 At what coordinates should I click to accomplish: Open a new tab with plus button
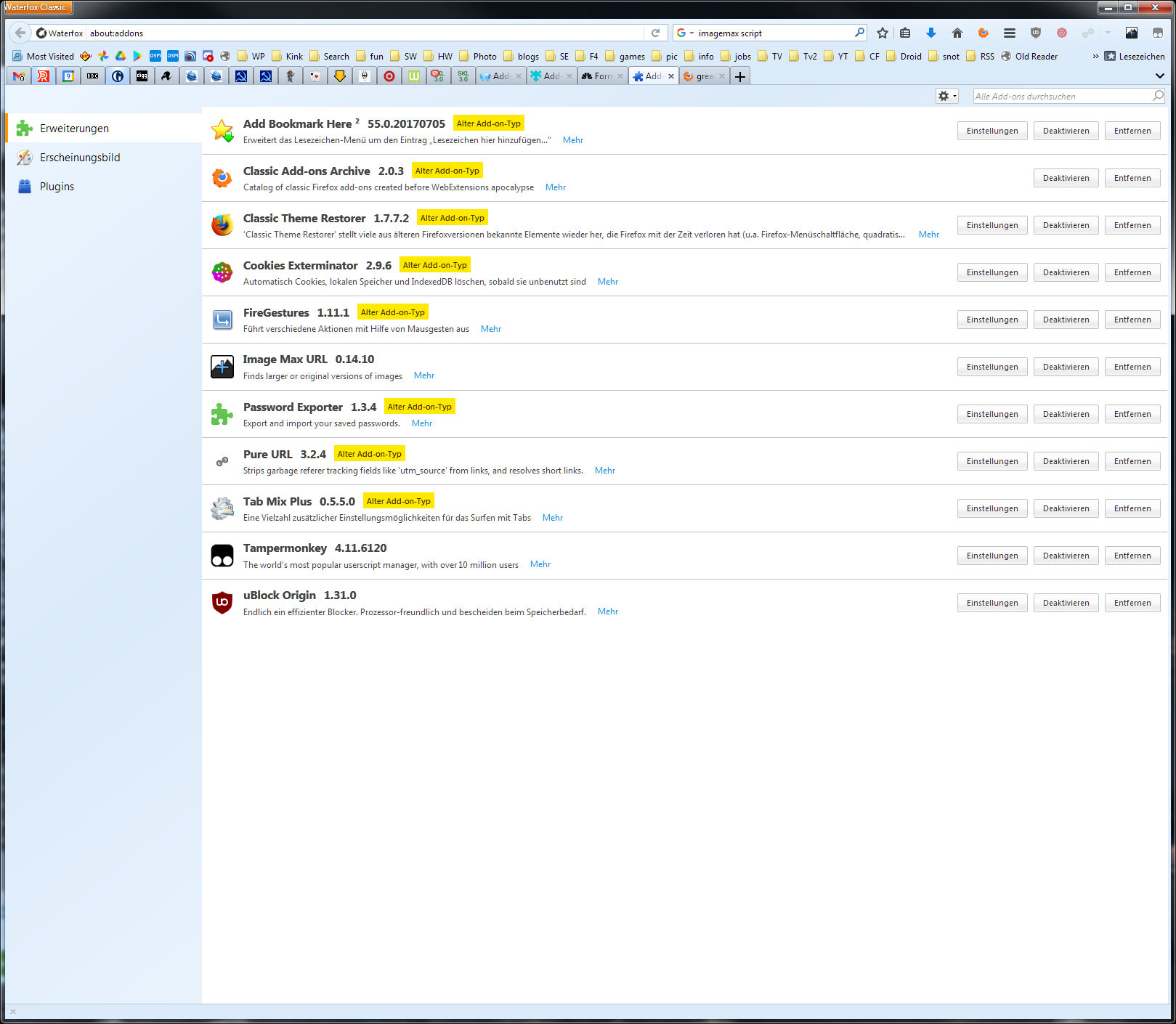pos(739,76)
